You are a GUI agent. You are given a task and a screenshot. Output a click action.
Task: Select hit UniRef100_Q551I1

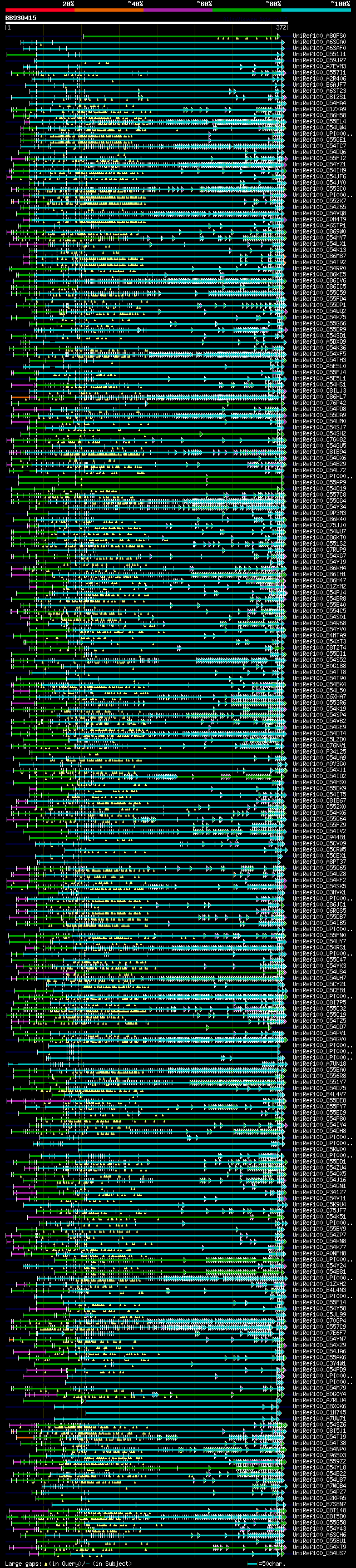pos(319,54)
